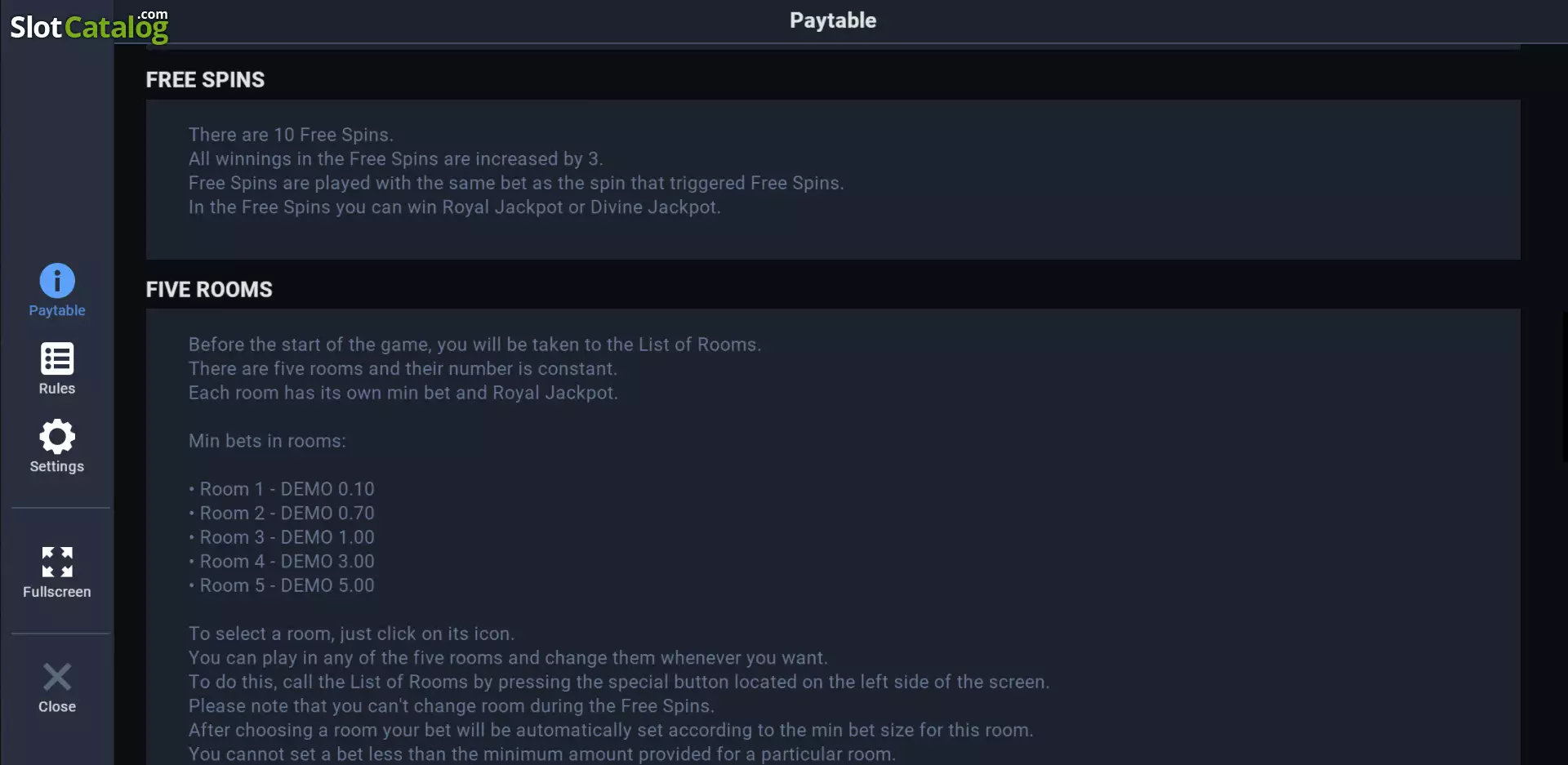Click the Room 1 - DEMO 0.10 line
Screen dimensions: 1568x765
point(282,489)
